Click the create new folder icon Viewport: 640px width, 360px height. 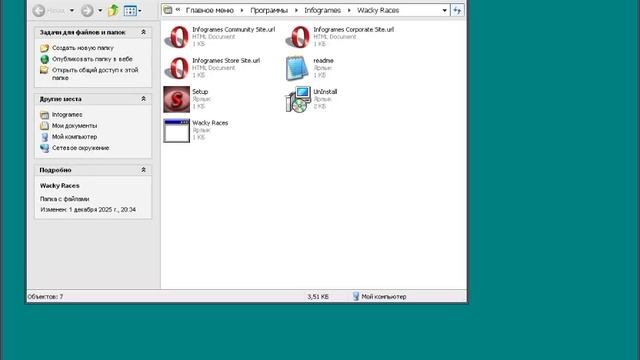pos(44,48)
